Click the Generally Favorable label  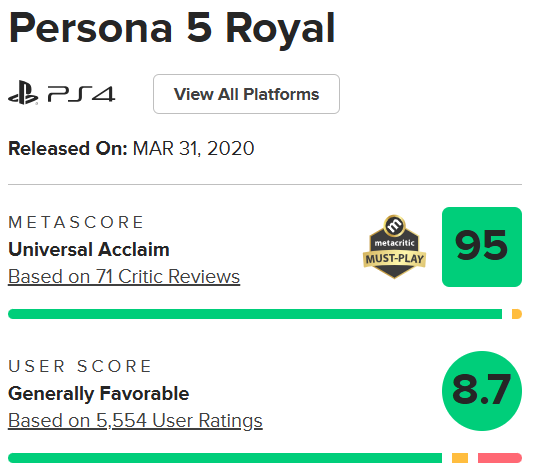pyautogui.click(x=99, y=394)
